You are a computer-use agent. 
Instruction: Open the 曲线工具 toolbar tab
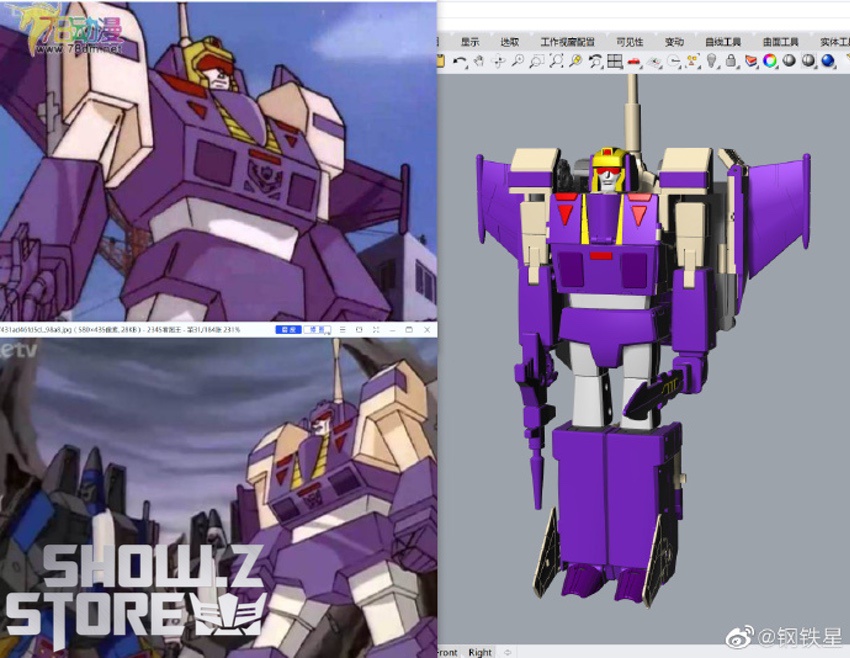[x=723, y=42]
